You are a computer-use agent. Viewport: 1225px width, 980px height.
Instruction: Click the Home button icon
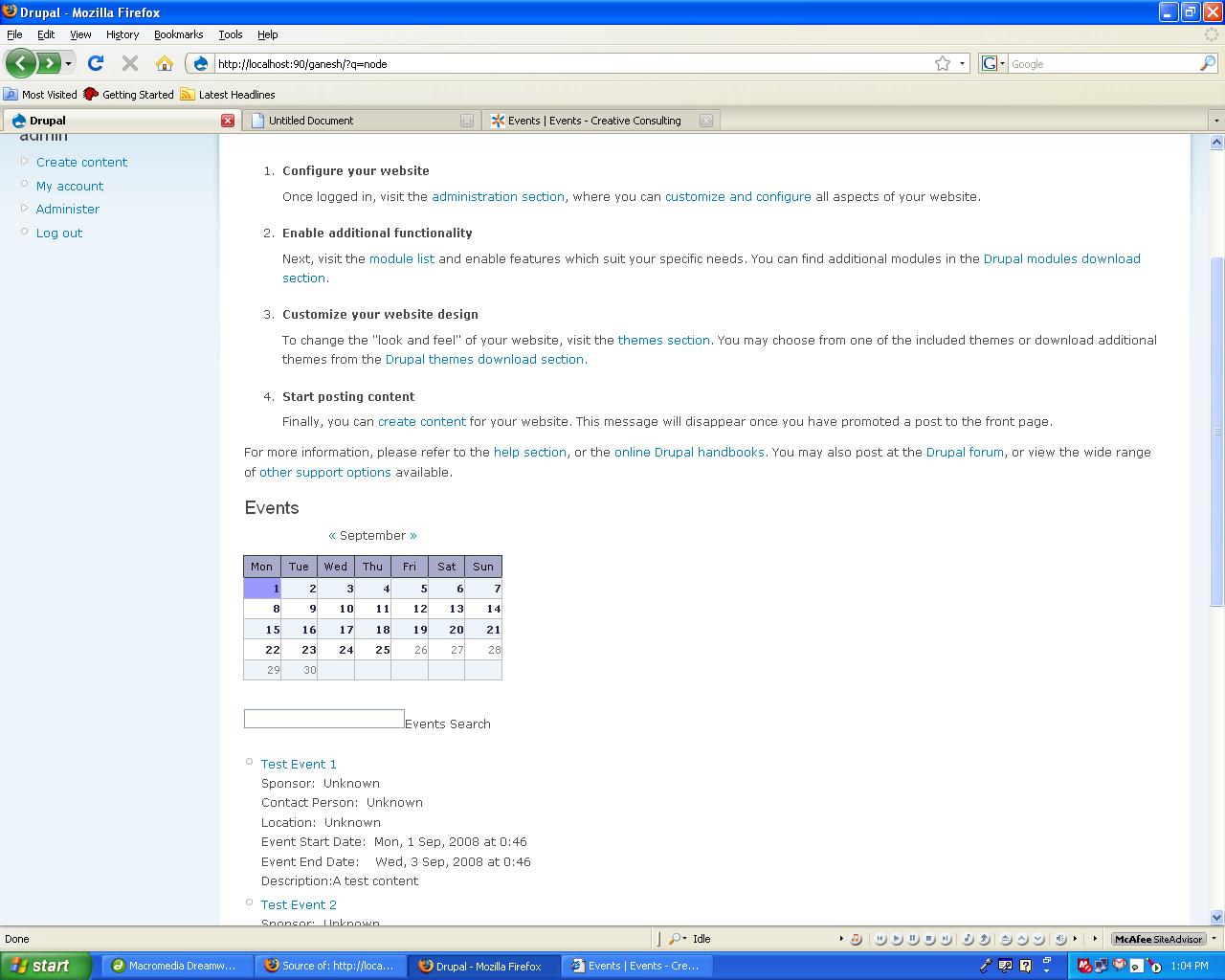point(165,63)
